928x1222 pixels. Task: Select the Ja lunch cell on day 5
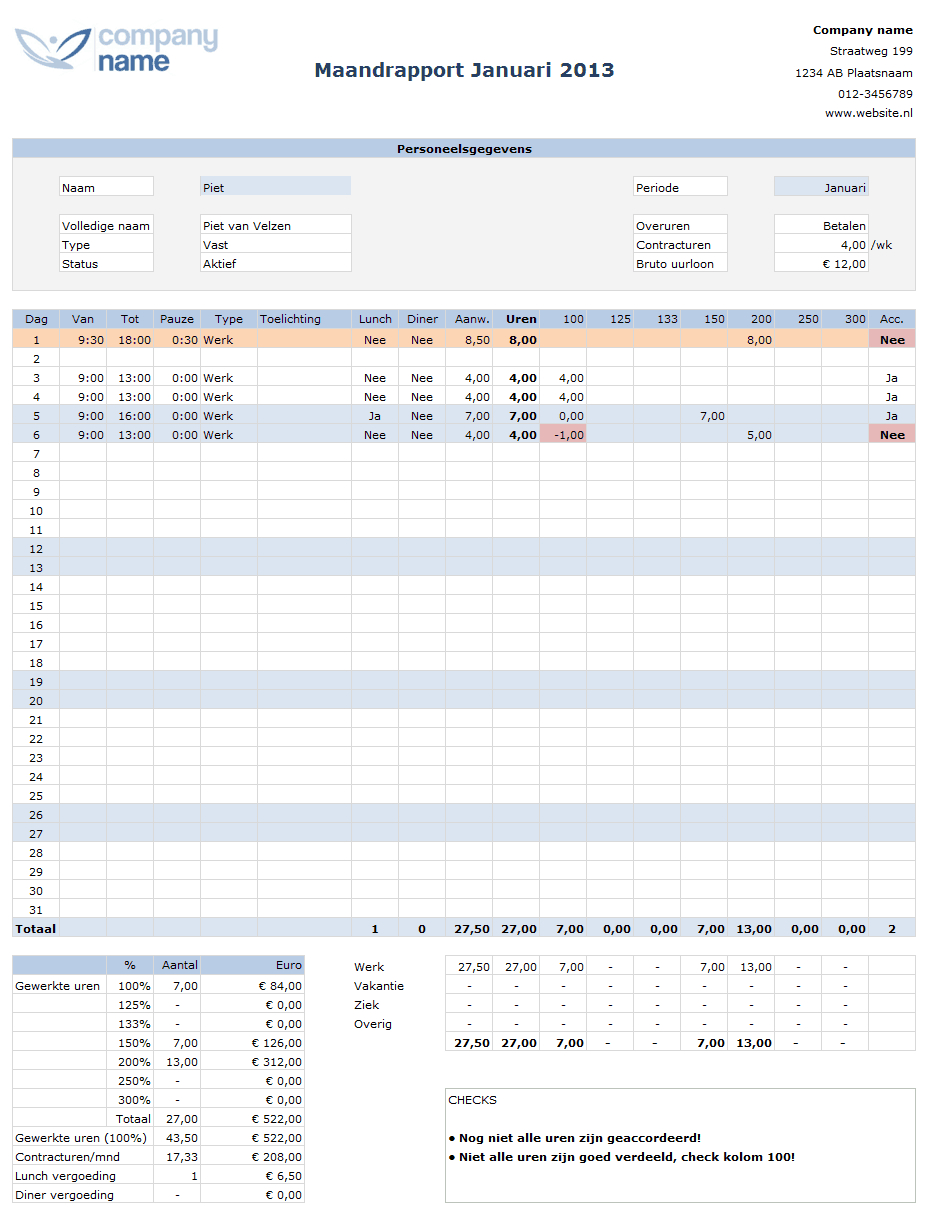[x=375, y=415]
